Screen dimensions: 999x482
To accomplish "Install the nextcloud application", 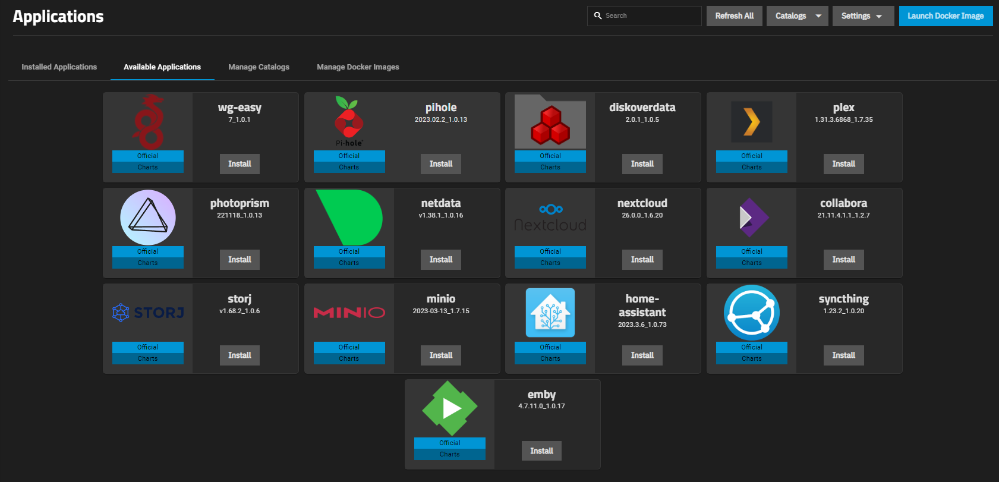I will [642, 259].
